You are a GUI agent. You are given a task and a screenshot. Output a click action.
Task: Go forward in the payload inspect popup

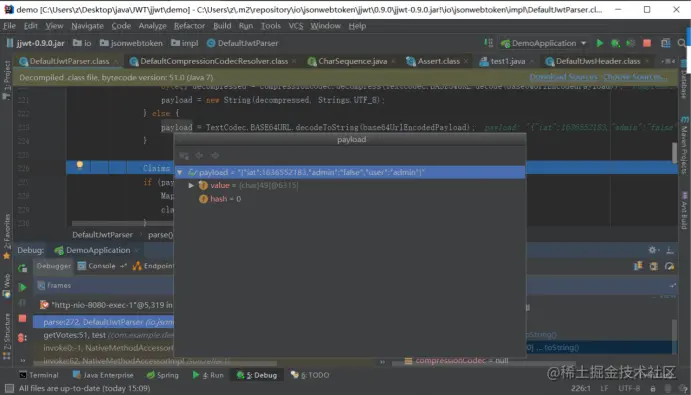[215, 155]
